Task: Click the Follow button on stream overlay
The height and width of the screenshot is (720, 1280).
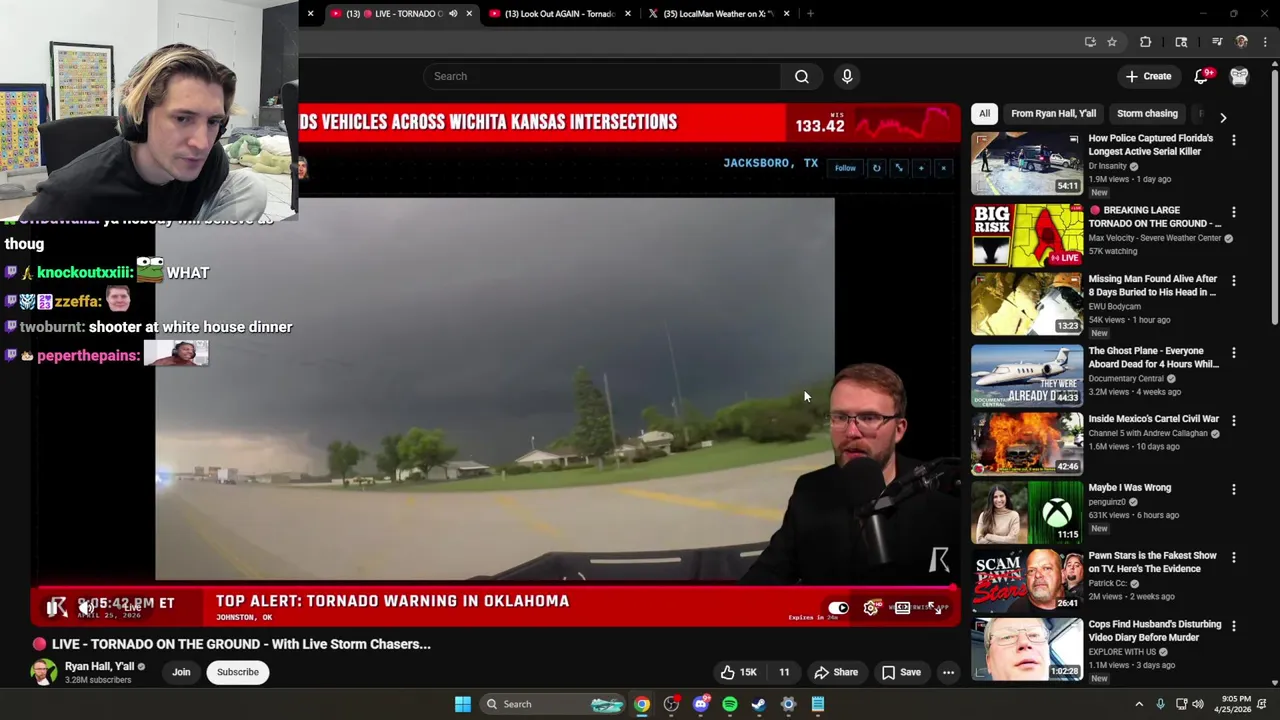Action: [x=845, y=168]
